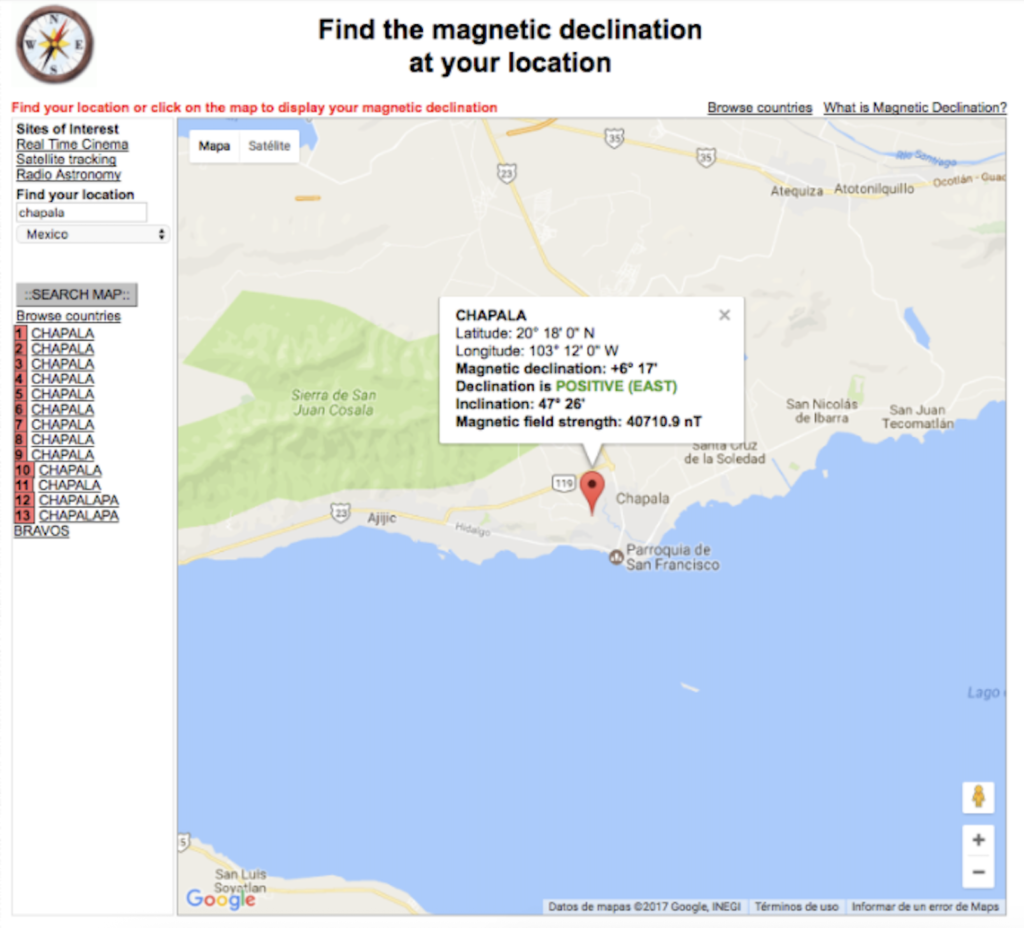Open the Mexico country dropdown
This screenshot has height=928, width=1024.
(x=94, y=234)
